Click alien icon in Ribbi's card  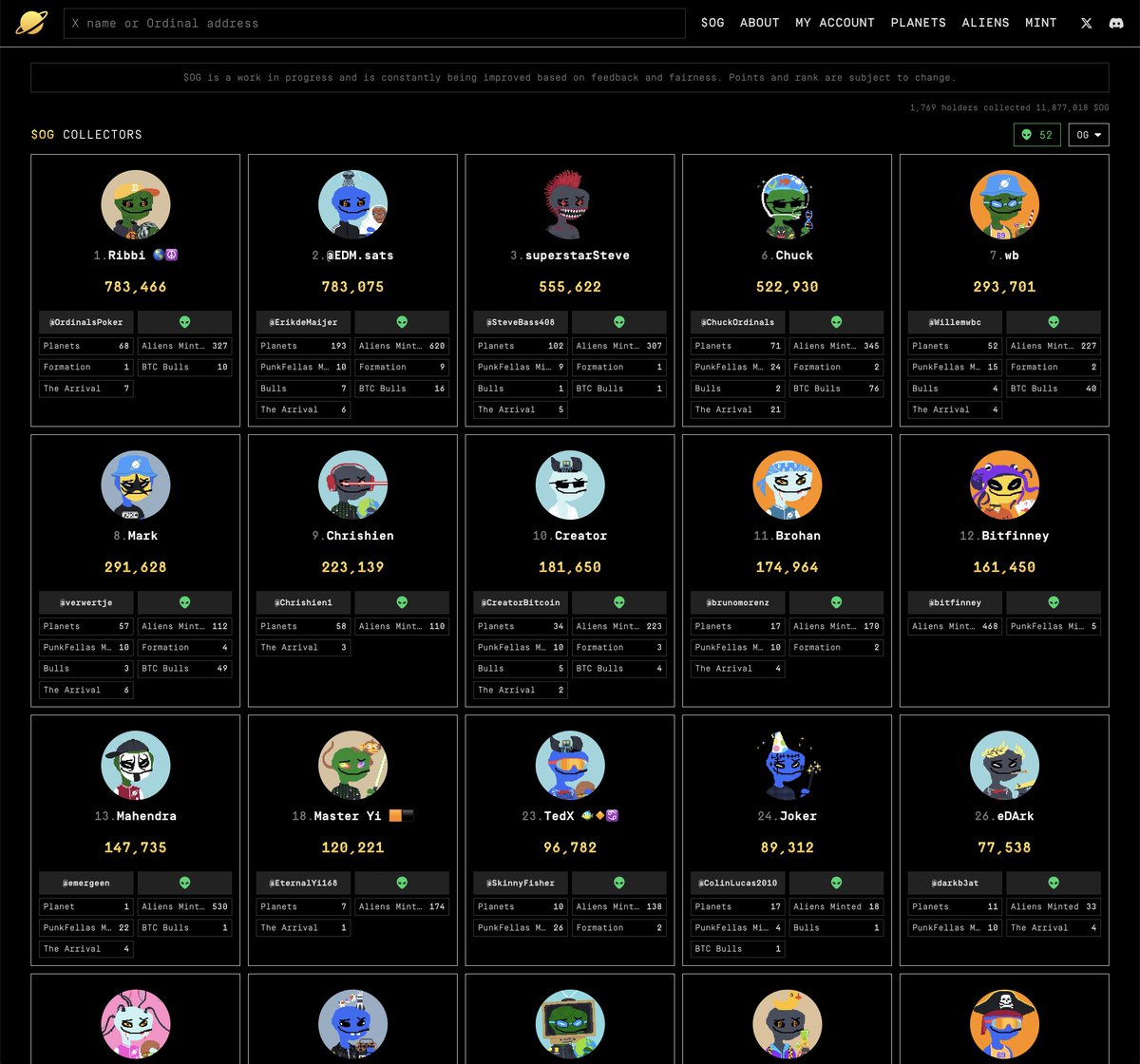click(184, 322)
